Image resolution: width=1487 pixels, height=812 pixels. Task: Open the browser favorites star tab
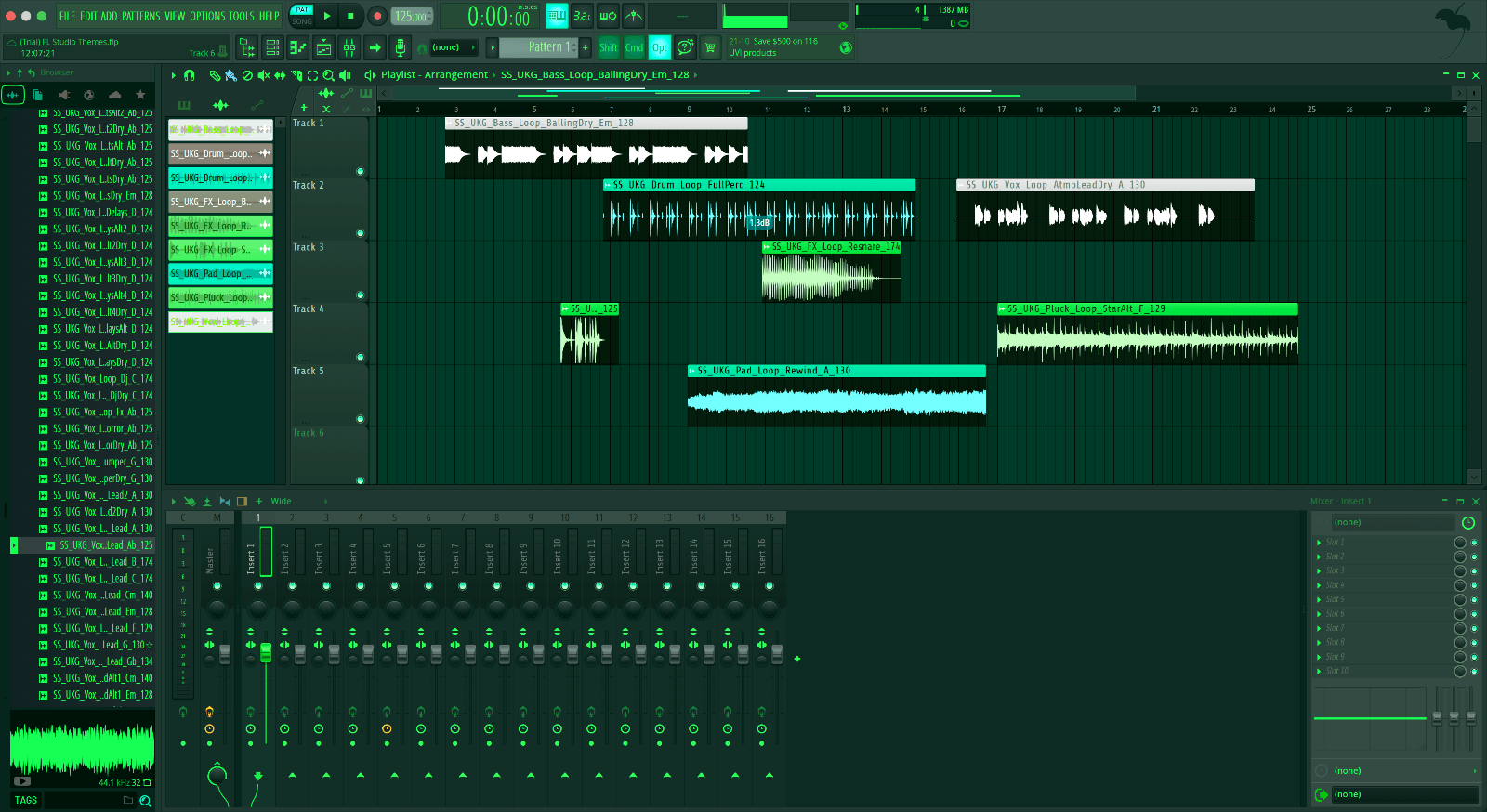[x=140, y=95]
